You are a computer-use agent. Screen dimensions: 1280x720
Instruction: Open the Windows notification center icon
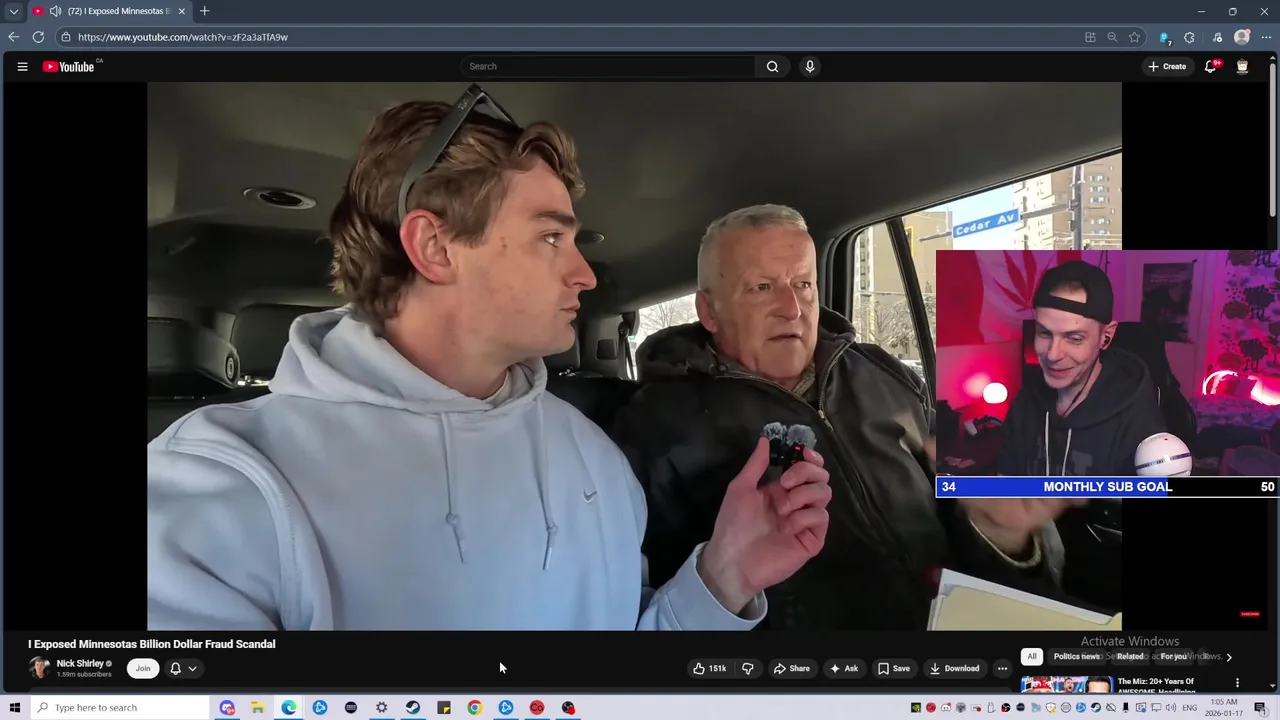click(1260, 708)
